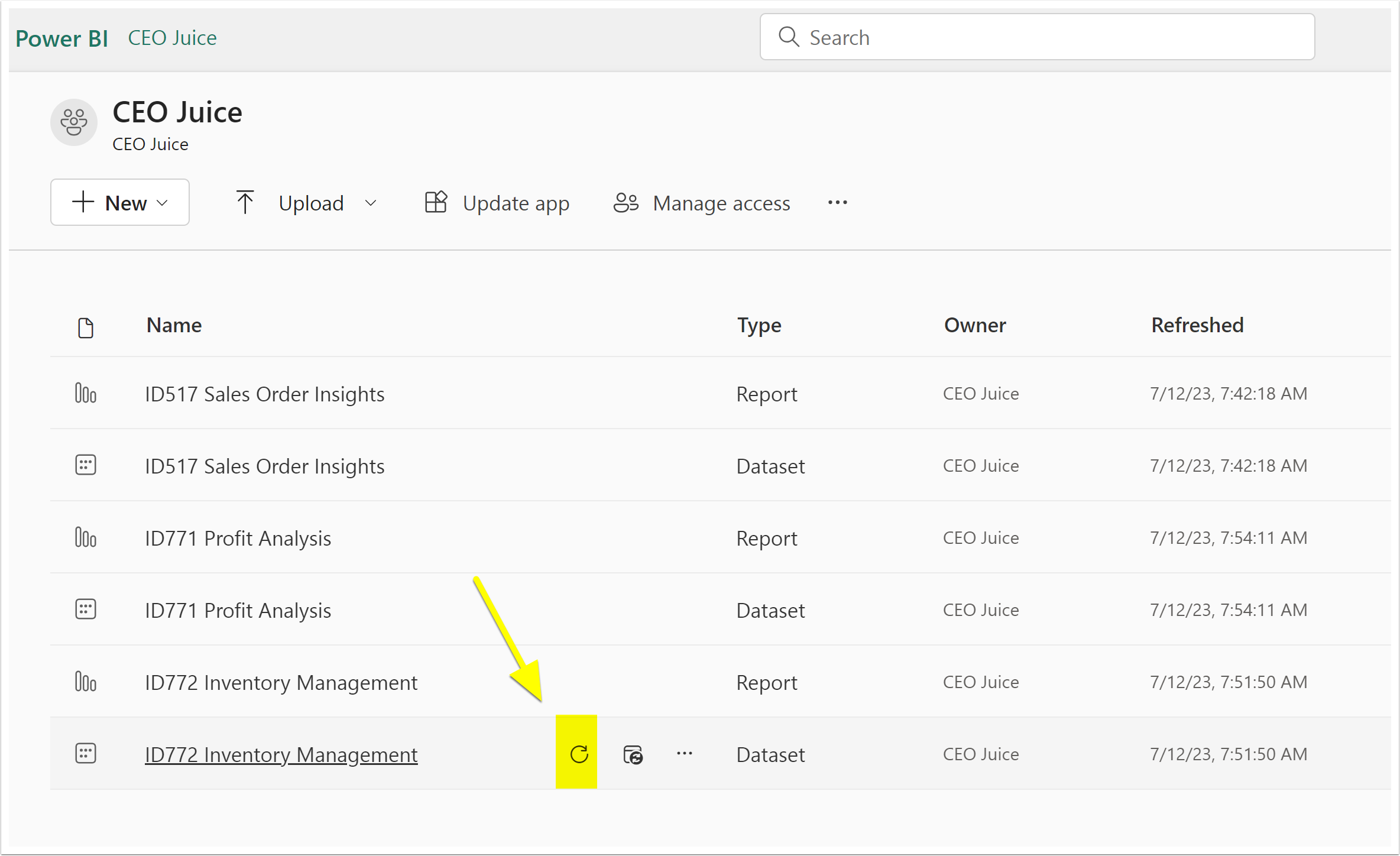This screenshot has width=1400, height=856.
Task: Click the Dataset type cell for ID772 row
Action: click(770, 754)
